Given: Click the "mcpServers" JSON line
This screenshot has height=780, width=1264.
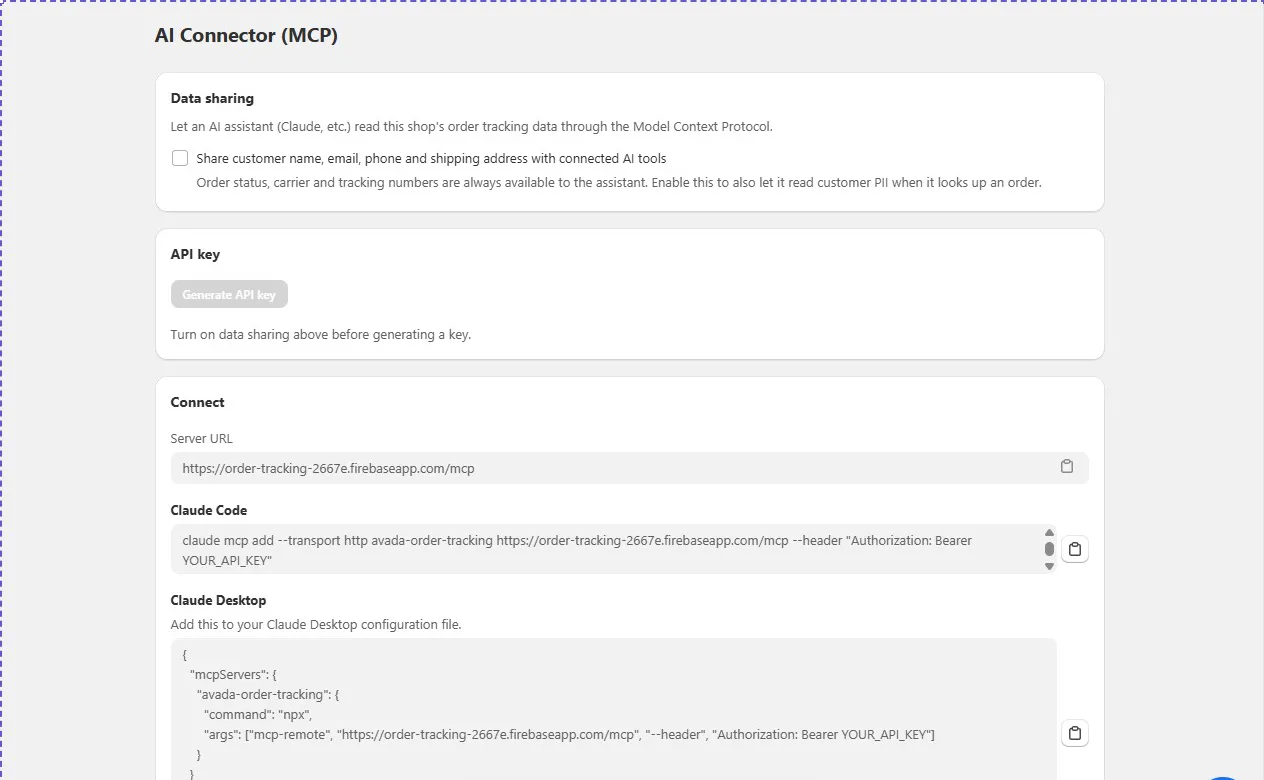Looking at the screenshot, I should click(x=233, y=674).
